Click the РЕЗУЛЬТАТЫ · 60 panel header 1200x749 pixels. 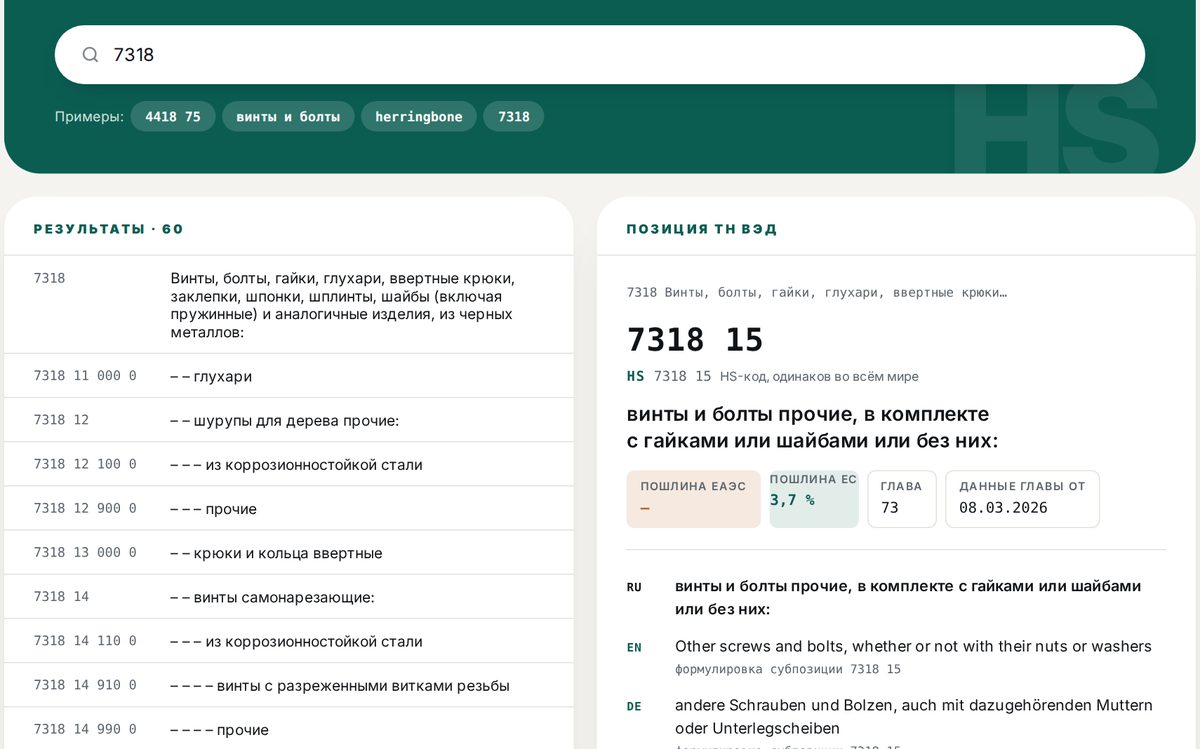pyautogui.click(x=109, y=229)
